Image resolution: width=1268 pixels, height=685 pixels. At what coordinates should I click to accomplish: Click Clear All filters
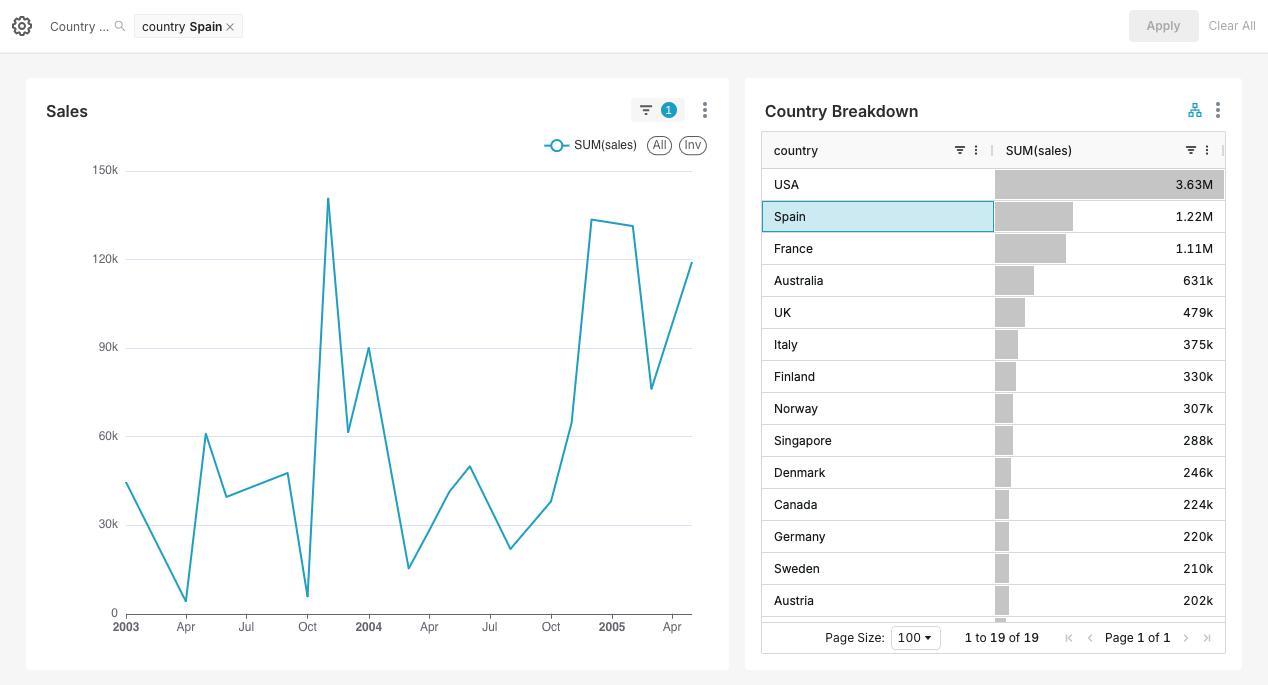[1232, 26]
